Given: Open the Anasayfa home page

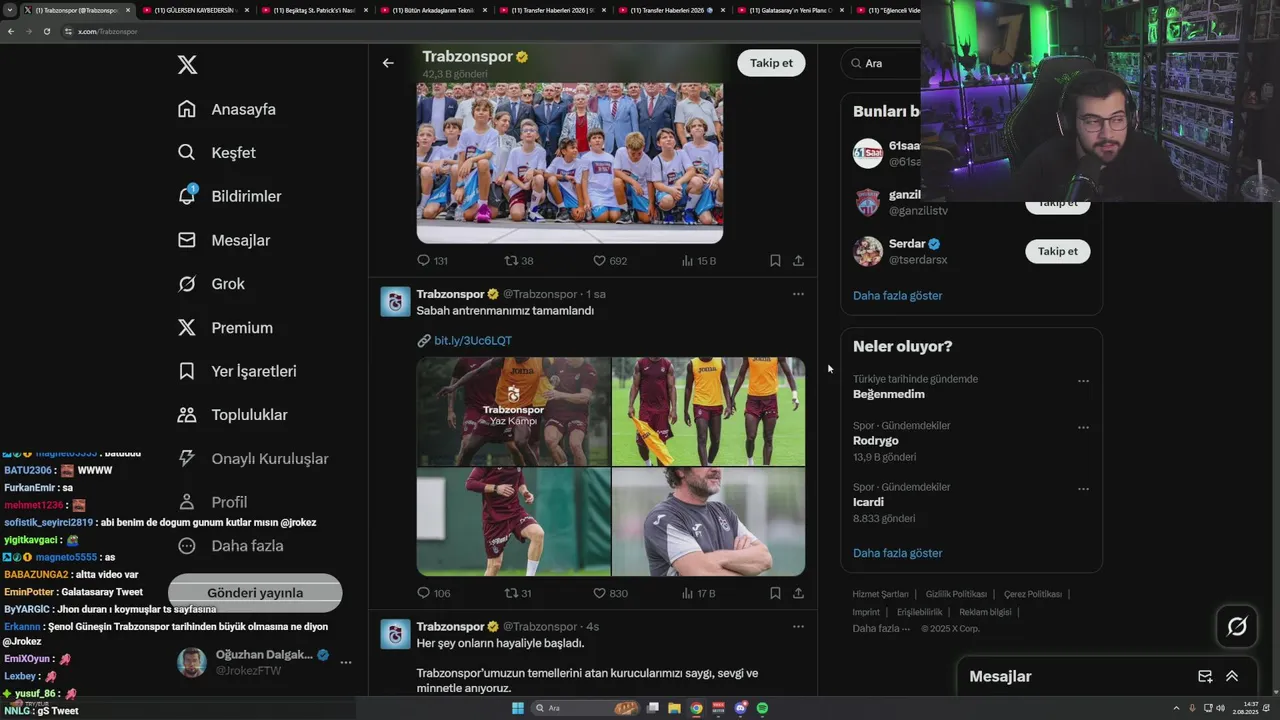Looking at the screenshot, I should pos(227,109).
